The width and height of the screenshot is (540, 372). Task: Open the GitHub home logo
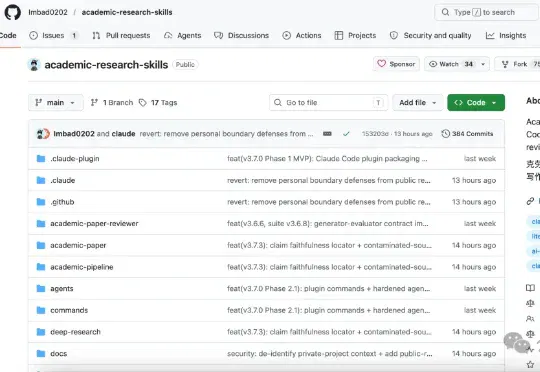tap(12, 12)
